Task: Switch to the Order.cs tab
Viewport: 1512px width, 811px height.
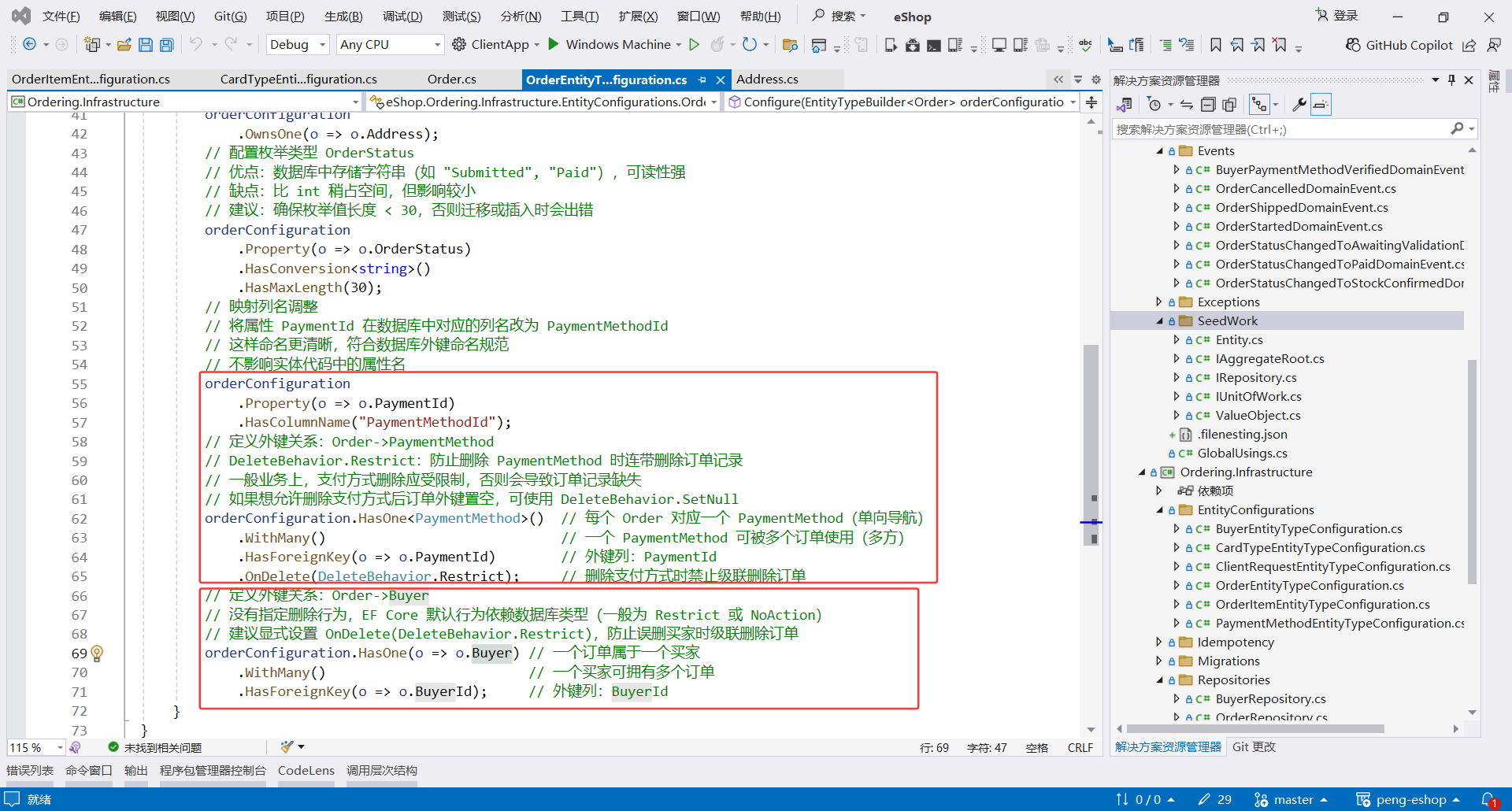Action: point(452,80)
